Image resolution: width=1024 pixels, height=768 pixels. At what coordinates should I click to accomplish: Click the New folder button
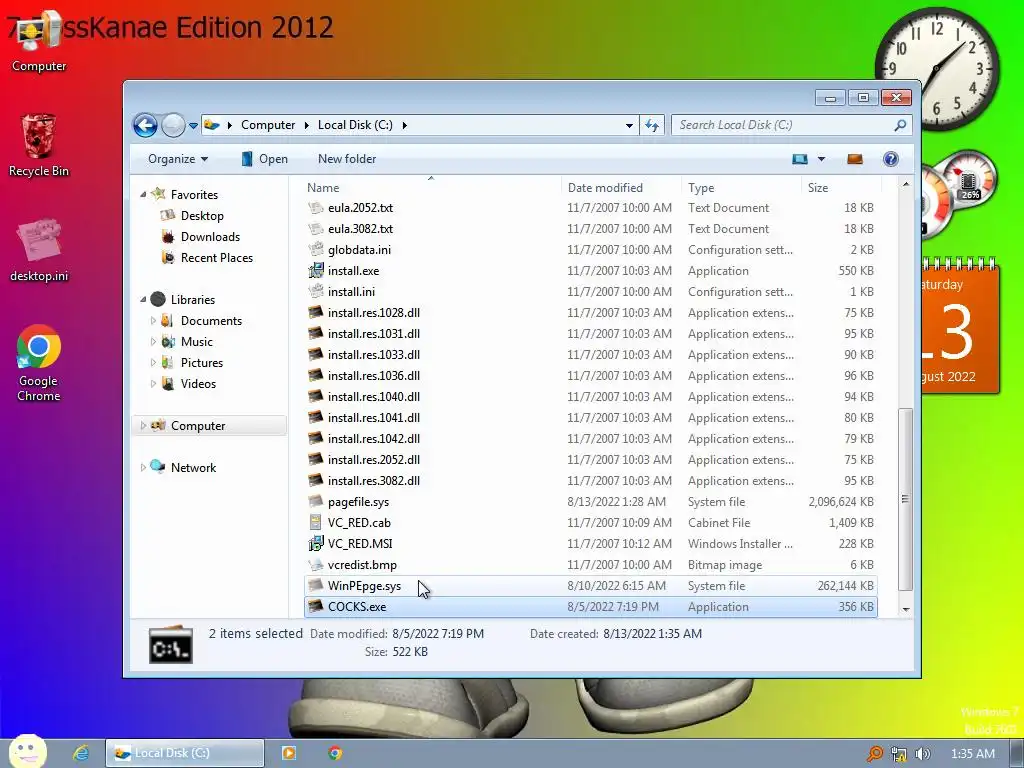point(347,159)
